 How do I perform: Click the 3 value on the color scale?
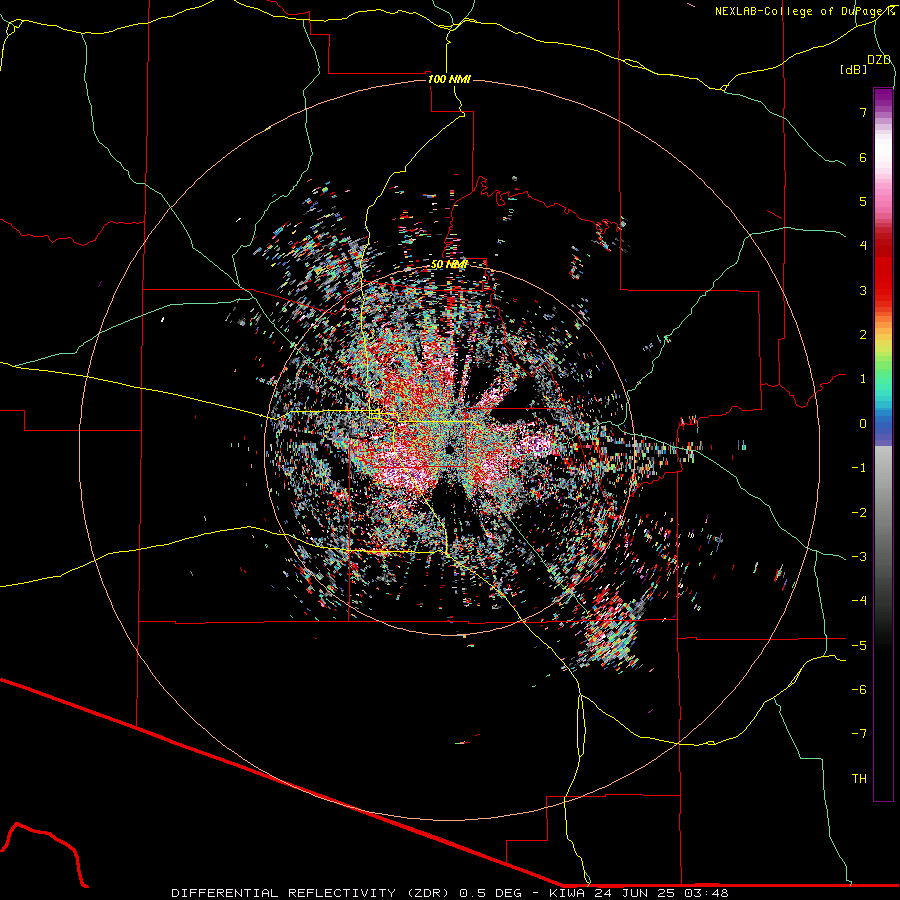point(863,290)
